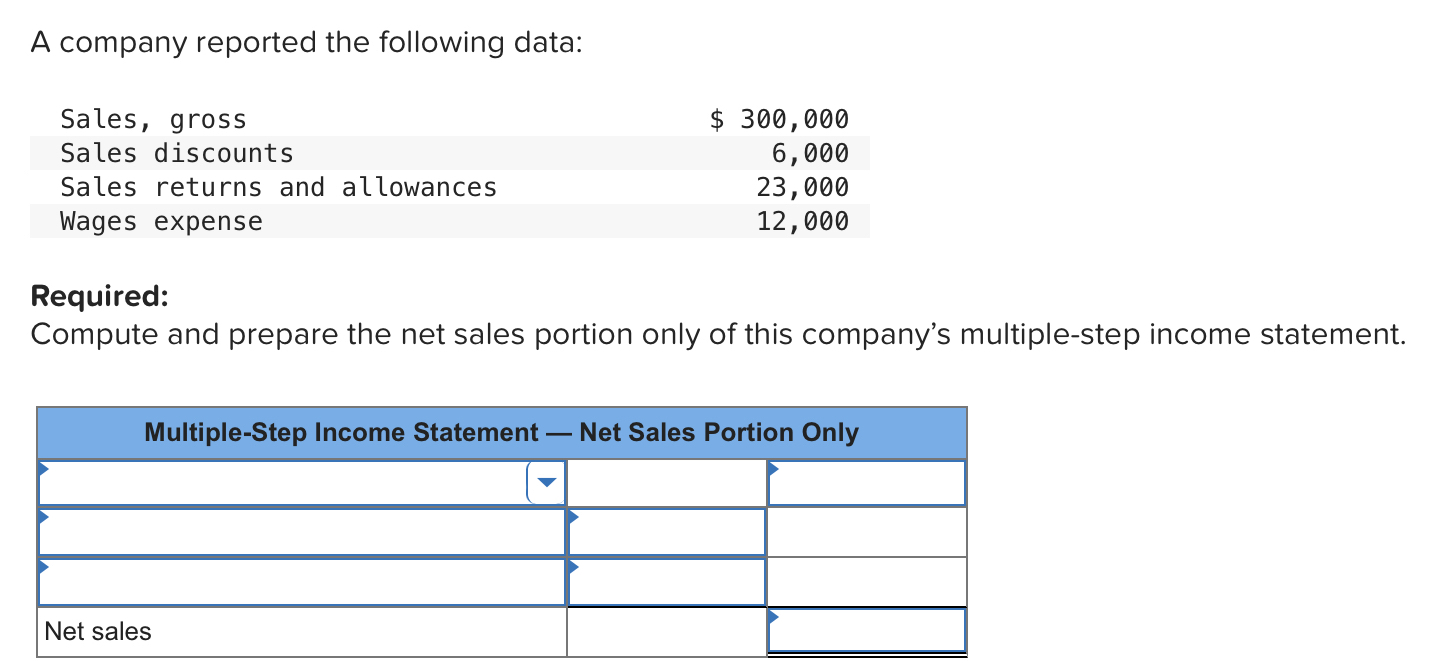
Task: Select the empty cell right of Net sales label
Action: click(666, 631)
